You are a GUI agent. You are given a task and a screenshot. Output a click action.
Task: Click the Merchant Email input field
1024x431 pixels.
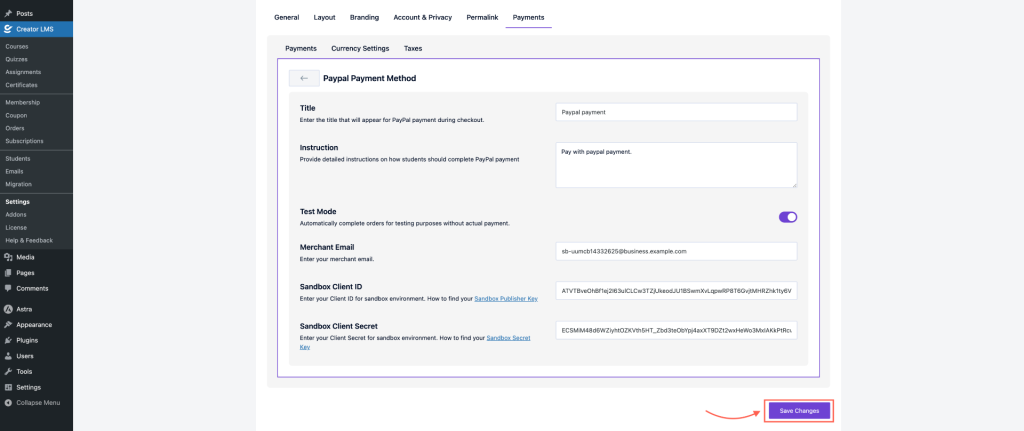coord(676,251)
